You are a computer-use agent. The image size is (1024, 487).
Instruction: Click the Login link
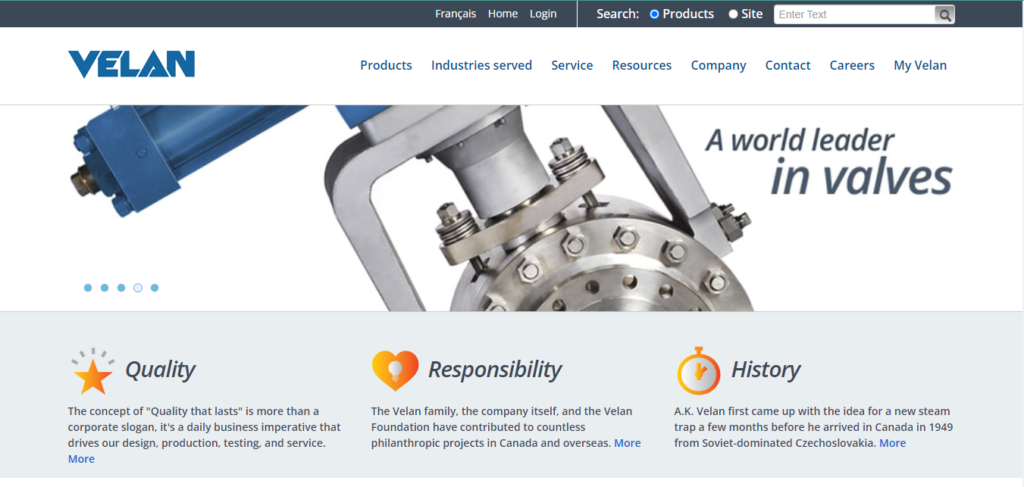(x=543, y=14)
